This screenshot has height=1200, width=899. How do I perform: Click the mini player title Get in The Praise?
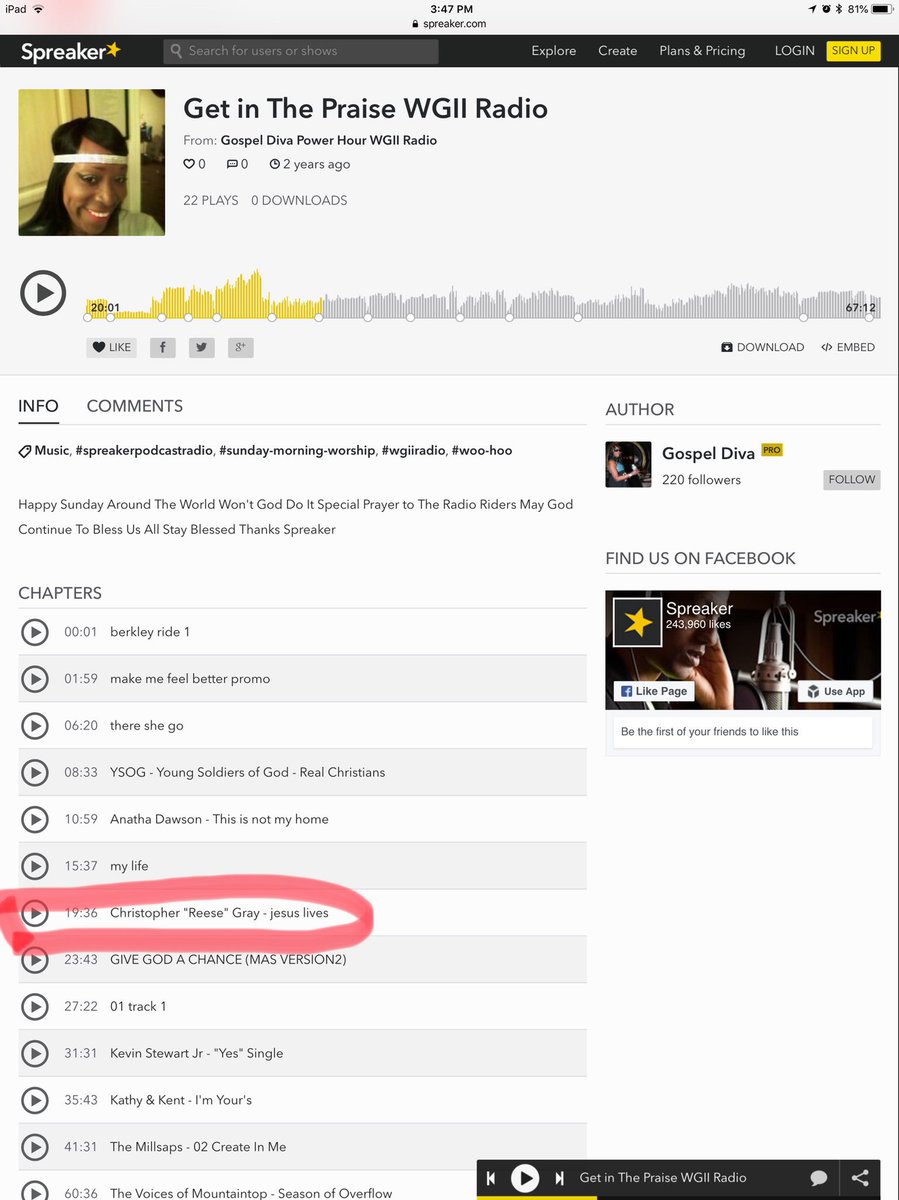click(663, 1178)
